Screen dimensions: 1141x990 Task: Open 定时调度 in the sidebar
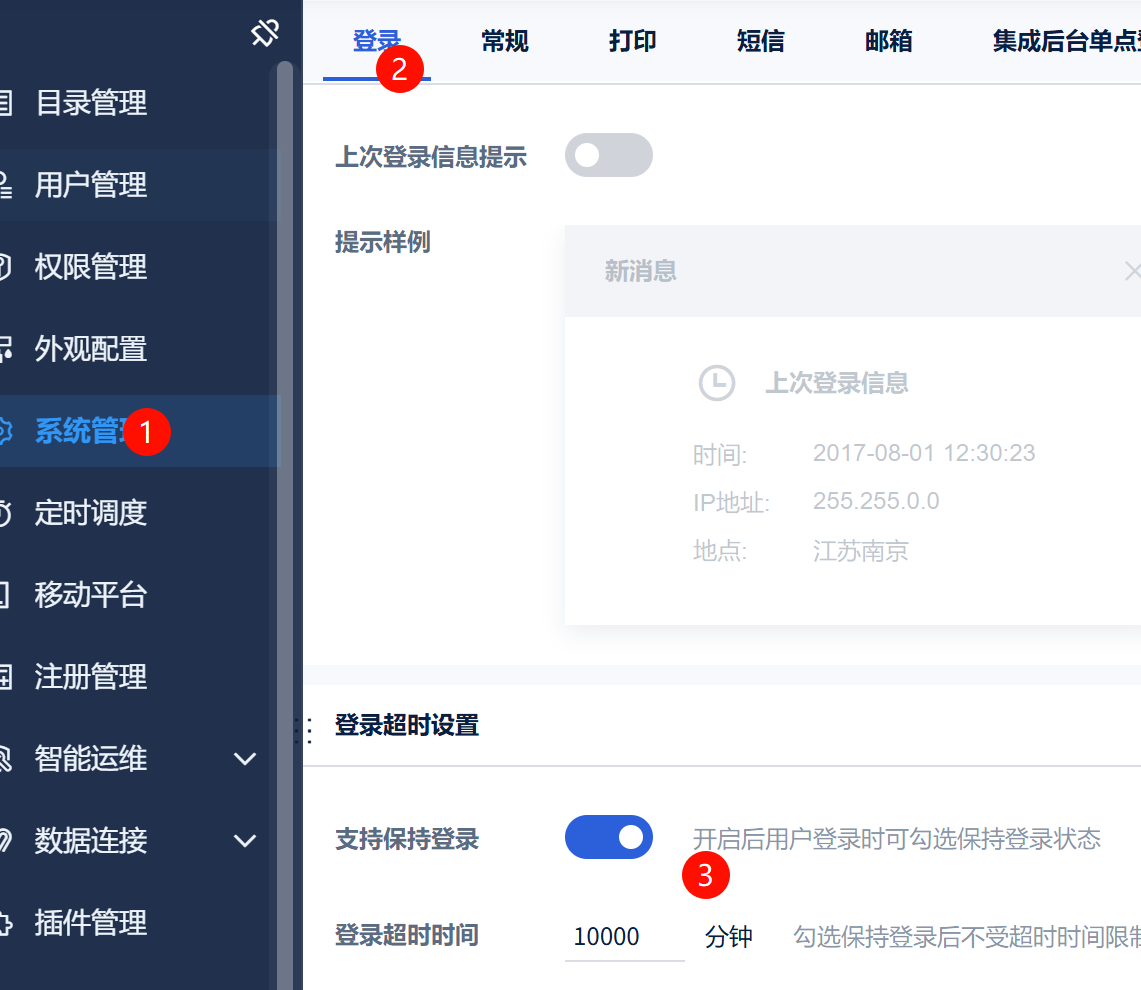pyautogui.click(x=91, y=513)
